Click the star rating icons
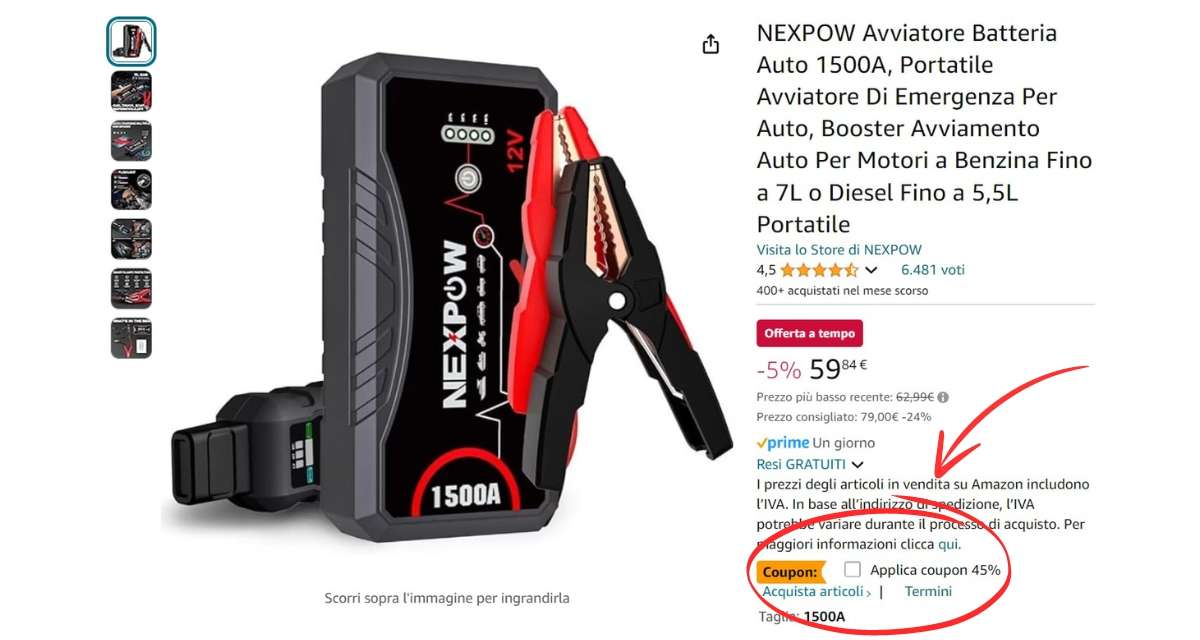1200x640 pixels. pos(818,270)
